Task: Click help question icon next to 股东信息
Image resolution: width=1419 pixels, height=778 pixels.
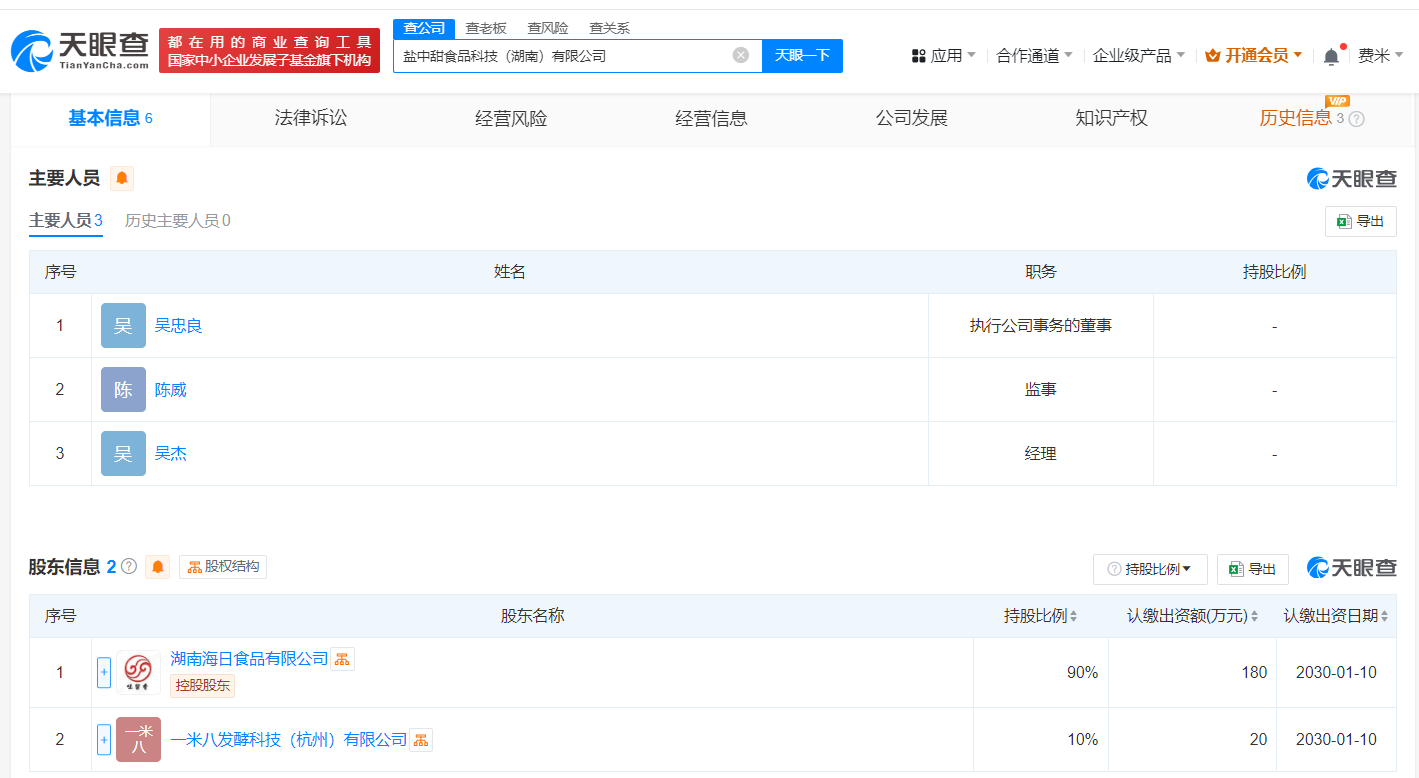Action: 129,567
